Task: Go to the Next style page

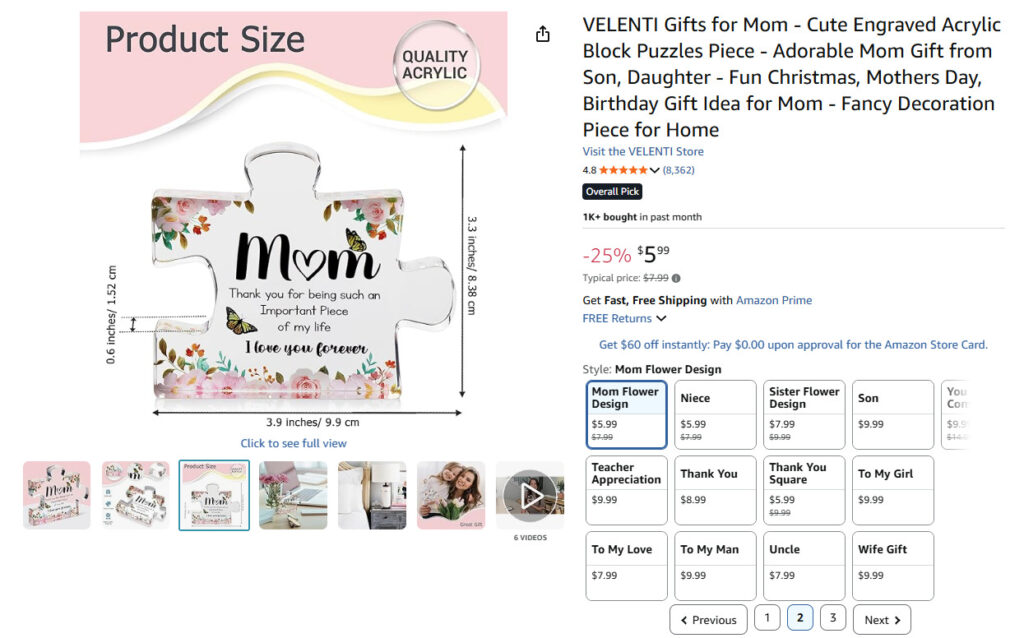Action: pos(880,619)
